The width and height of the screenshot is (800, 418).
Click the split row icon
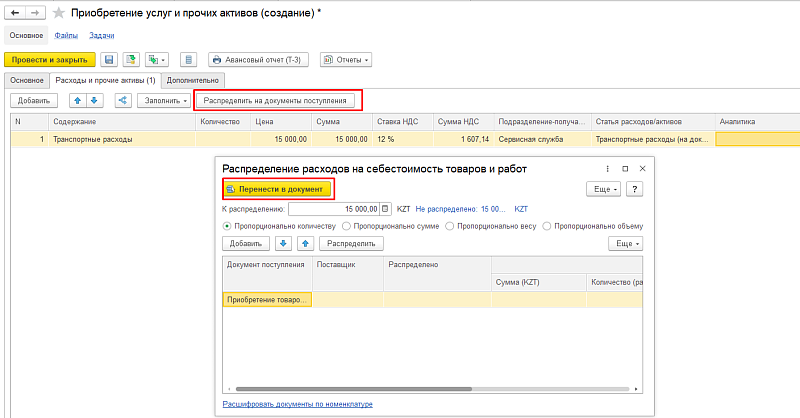click(x=124, y=100)
